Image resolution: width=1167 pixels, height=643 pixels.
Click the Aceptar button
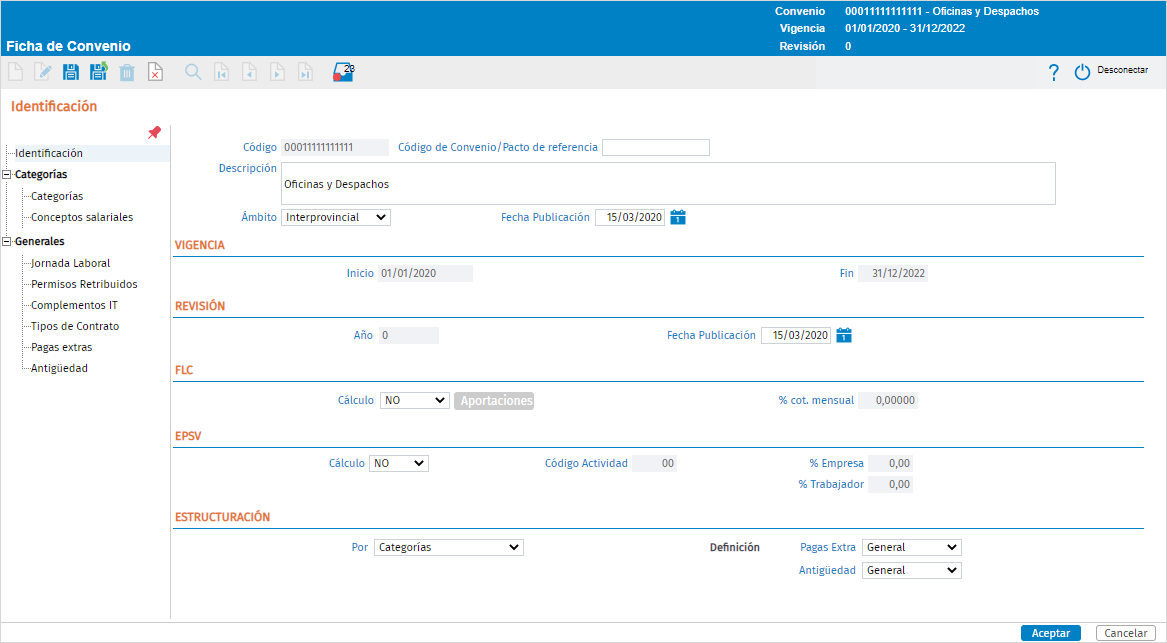[x=1051, y=633]
